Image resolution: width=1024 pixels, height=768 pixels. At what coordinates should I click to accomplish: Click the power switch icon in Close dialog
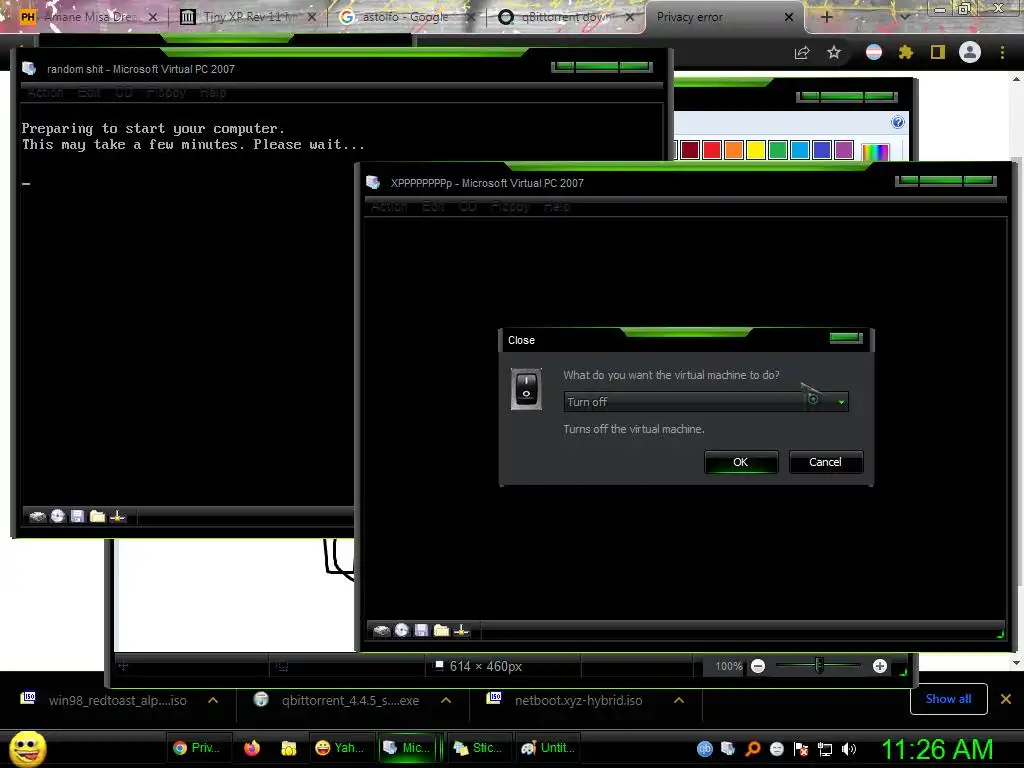coord(526,389)
